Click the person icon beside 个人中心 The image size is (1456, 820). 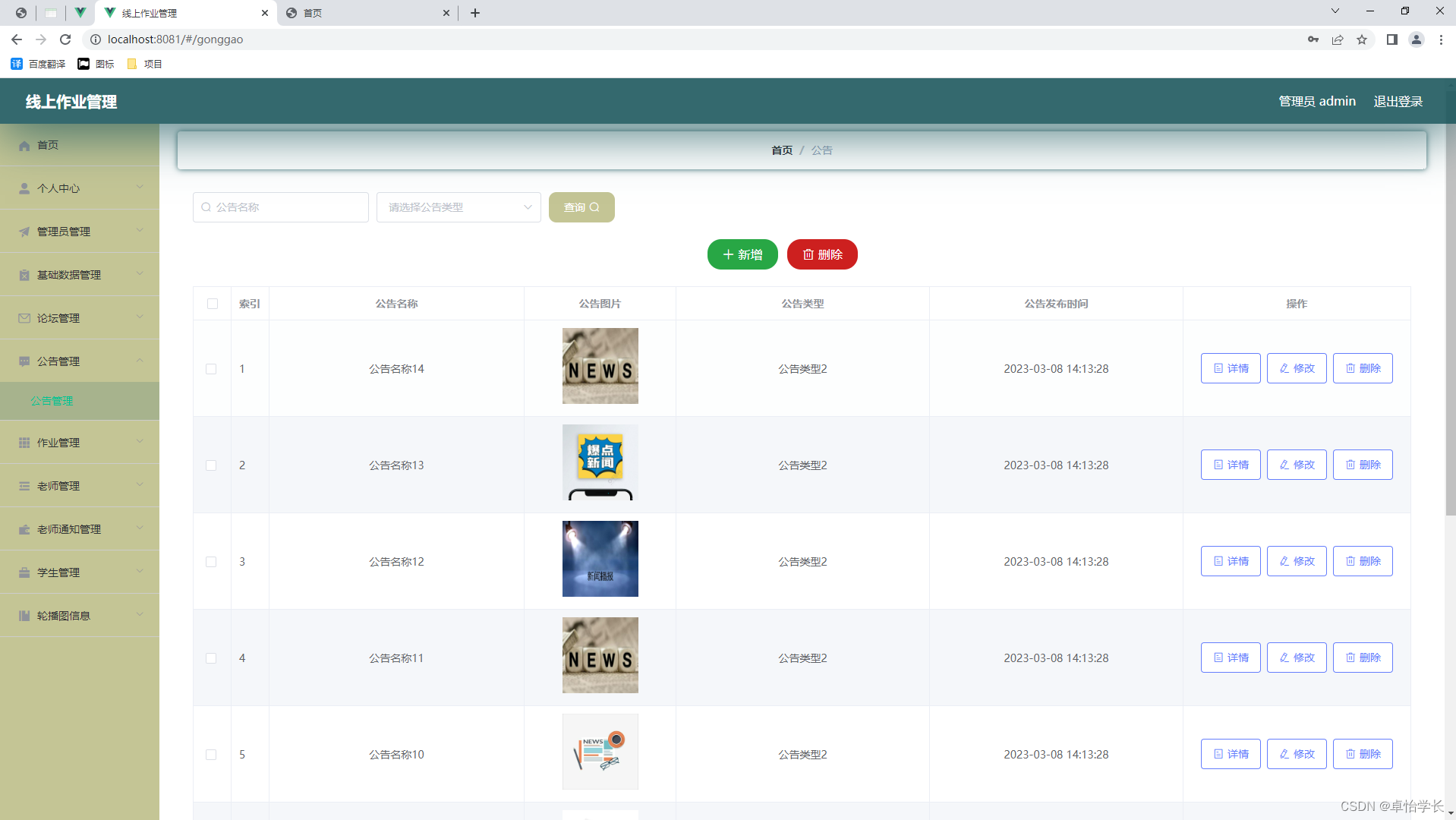24,188
